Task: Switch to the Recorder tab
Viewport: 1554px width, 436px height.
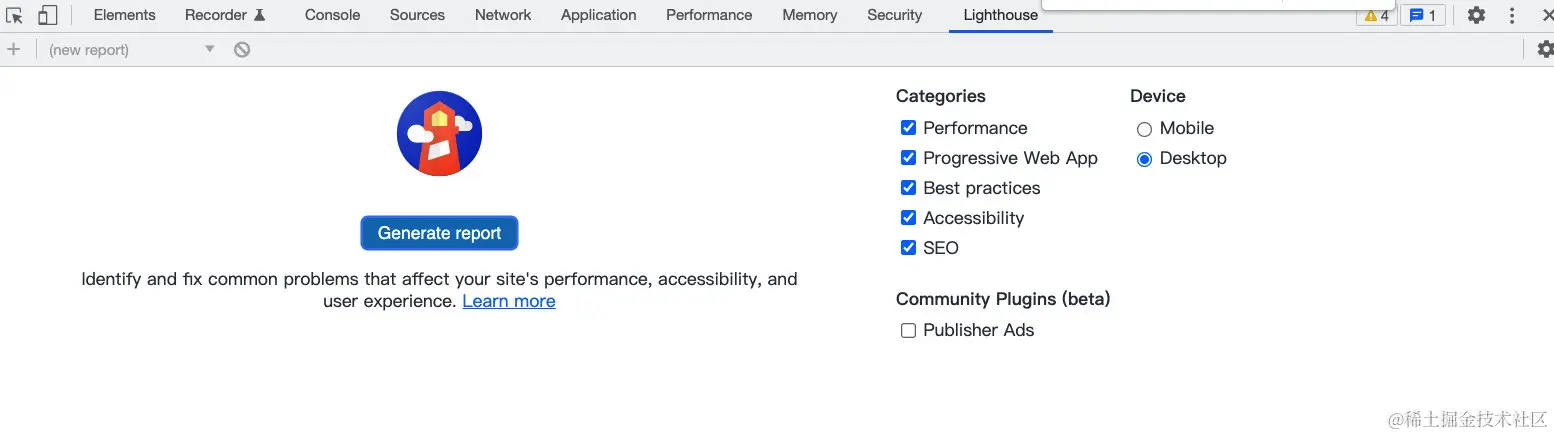Action: tap(225, 15)
